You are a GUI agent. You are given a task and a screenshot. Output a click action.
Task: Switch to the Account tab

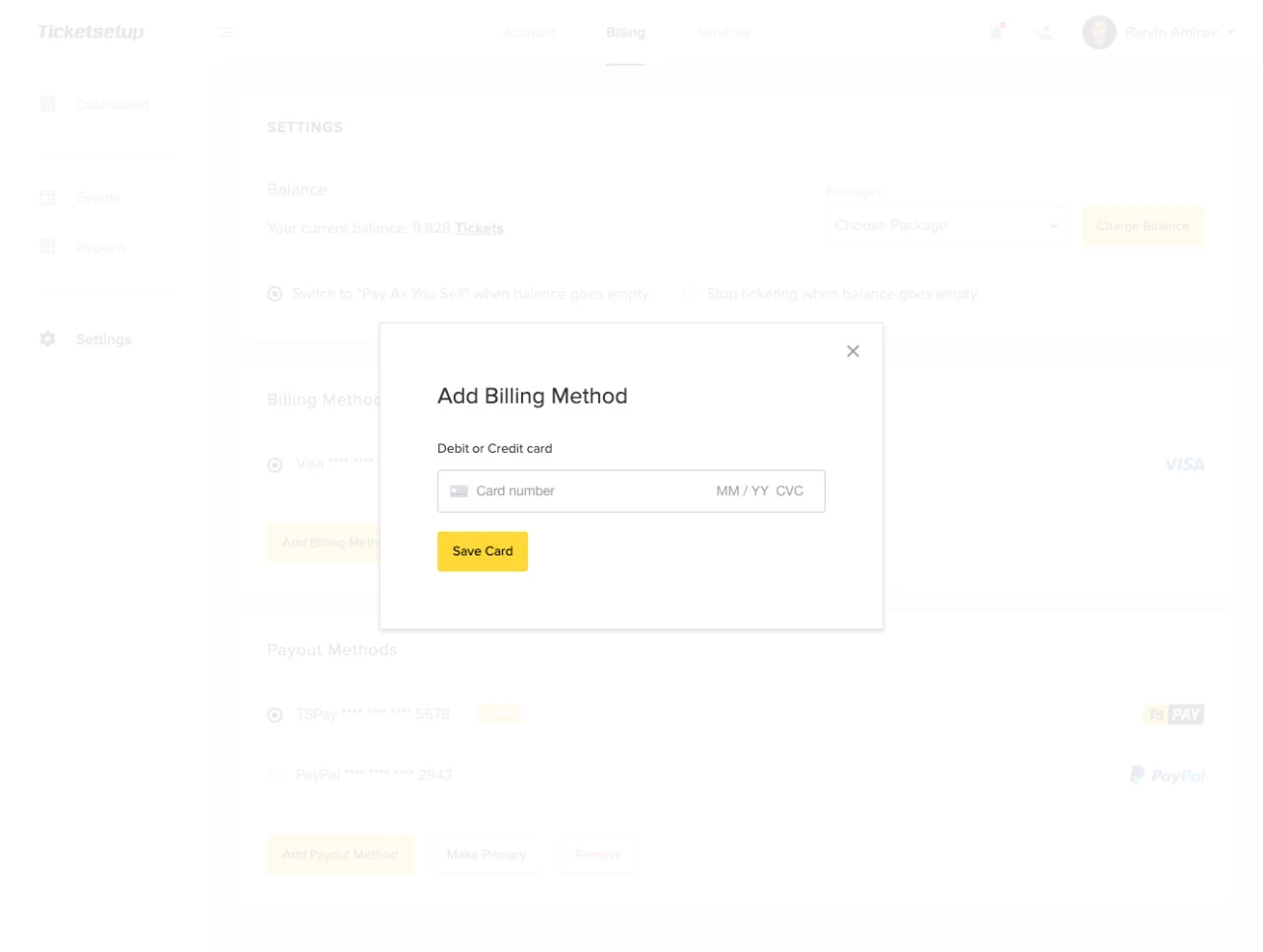click(x=529, y=32)
